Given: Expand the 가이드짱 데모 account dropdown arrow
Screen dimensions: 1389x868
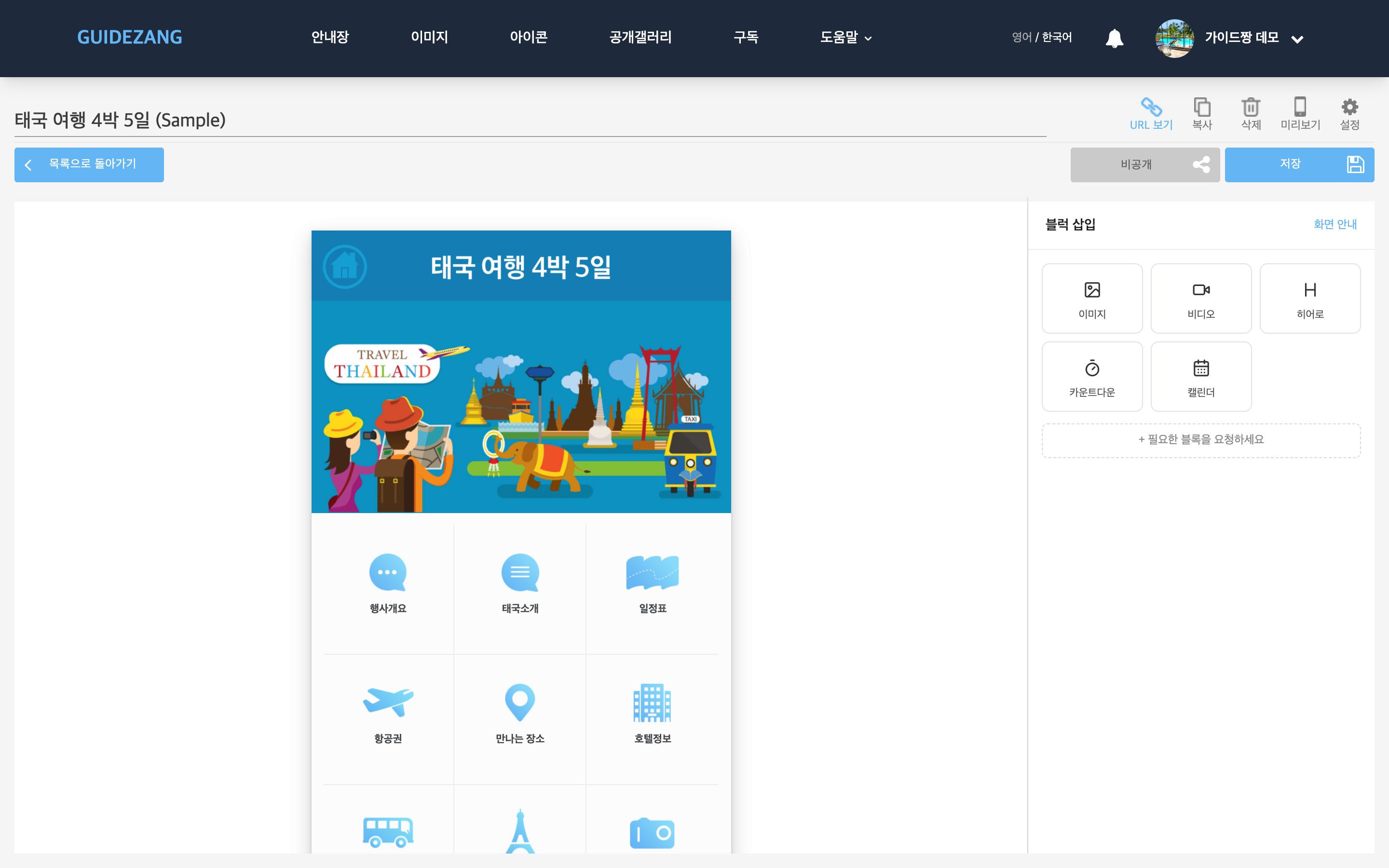Looking at the screenshot, I should (1297, 39).
